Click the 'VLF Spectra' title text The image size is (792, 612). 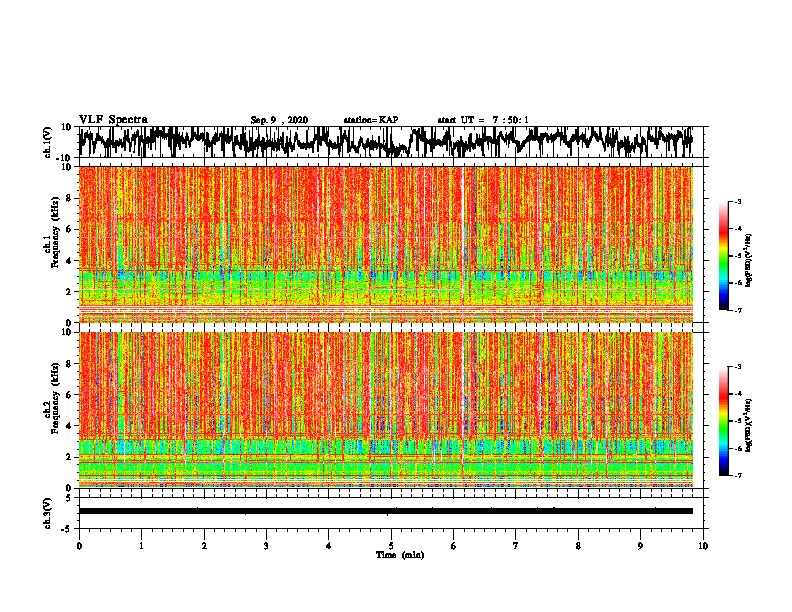pyautogui.click(x=113, y=120)
